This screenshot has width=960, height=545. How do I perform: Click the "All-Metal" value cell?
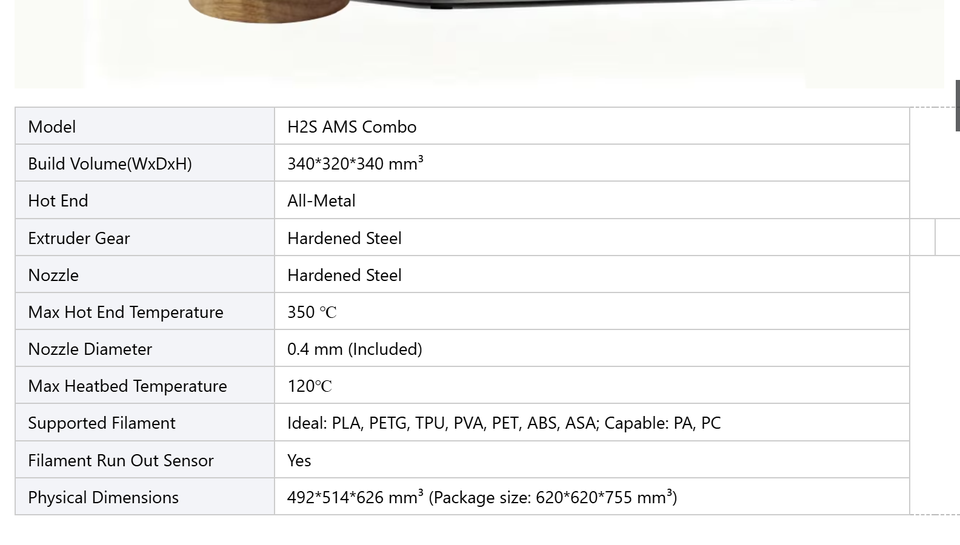pyautogui.click(x=321, y=201)
